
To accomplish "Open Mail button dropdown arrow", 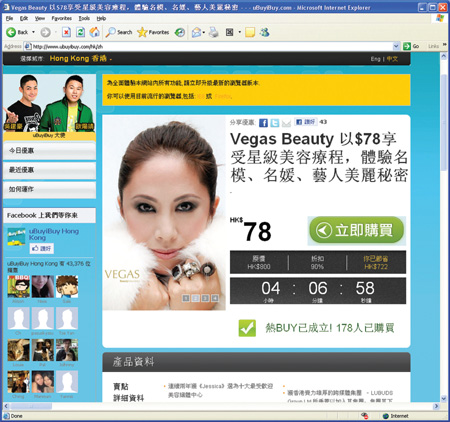I will [204, 32].
